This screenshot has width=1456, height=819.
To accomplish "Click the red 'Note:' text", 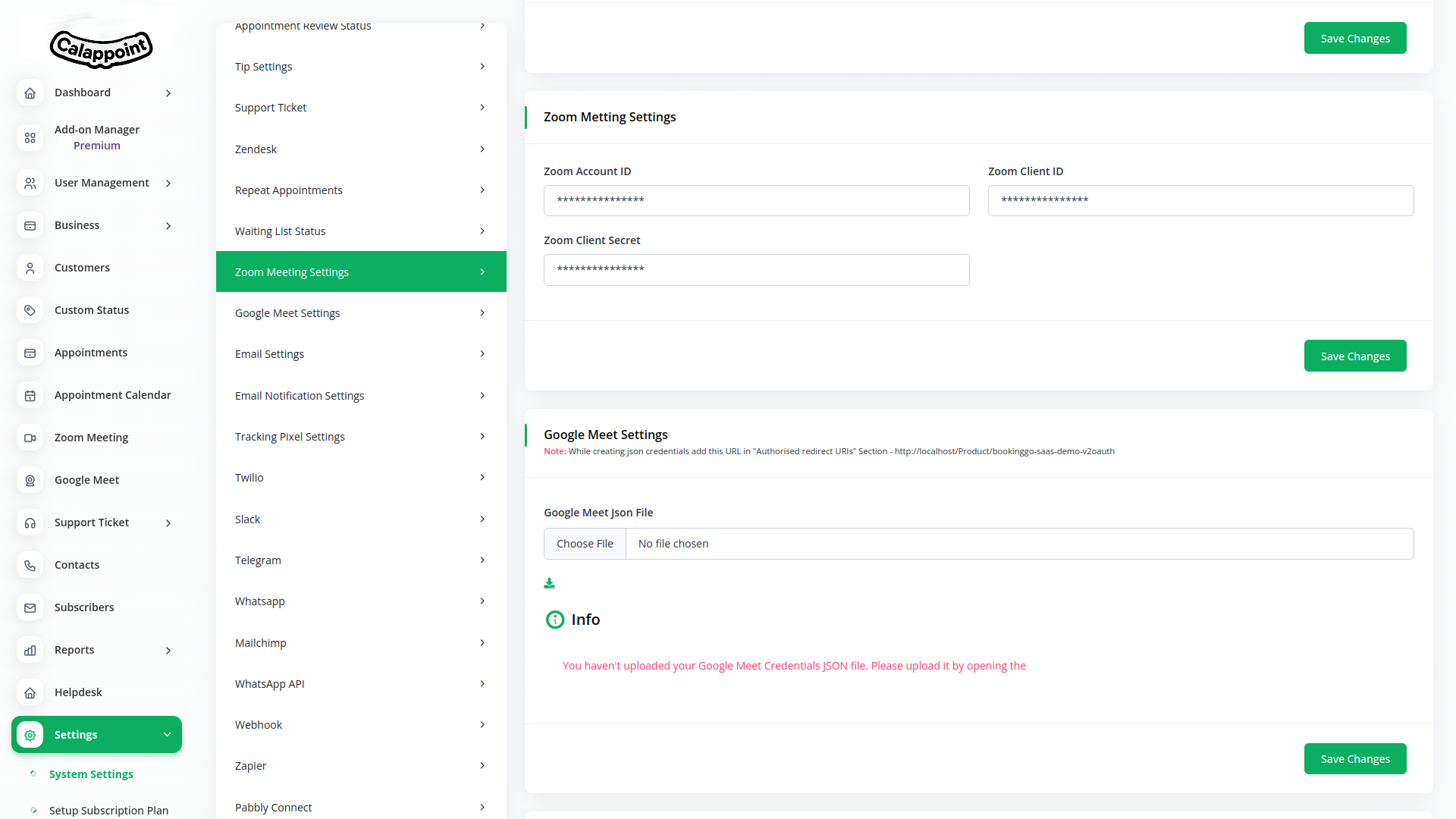I will click(554, 451).
